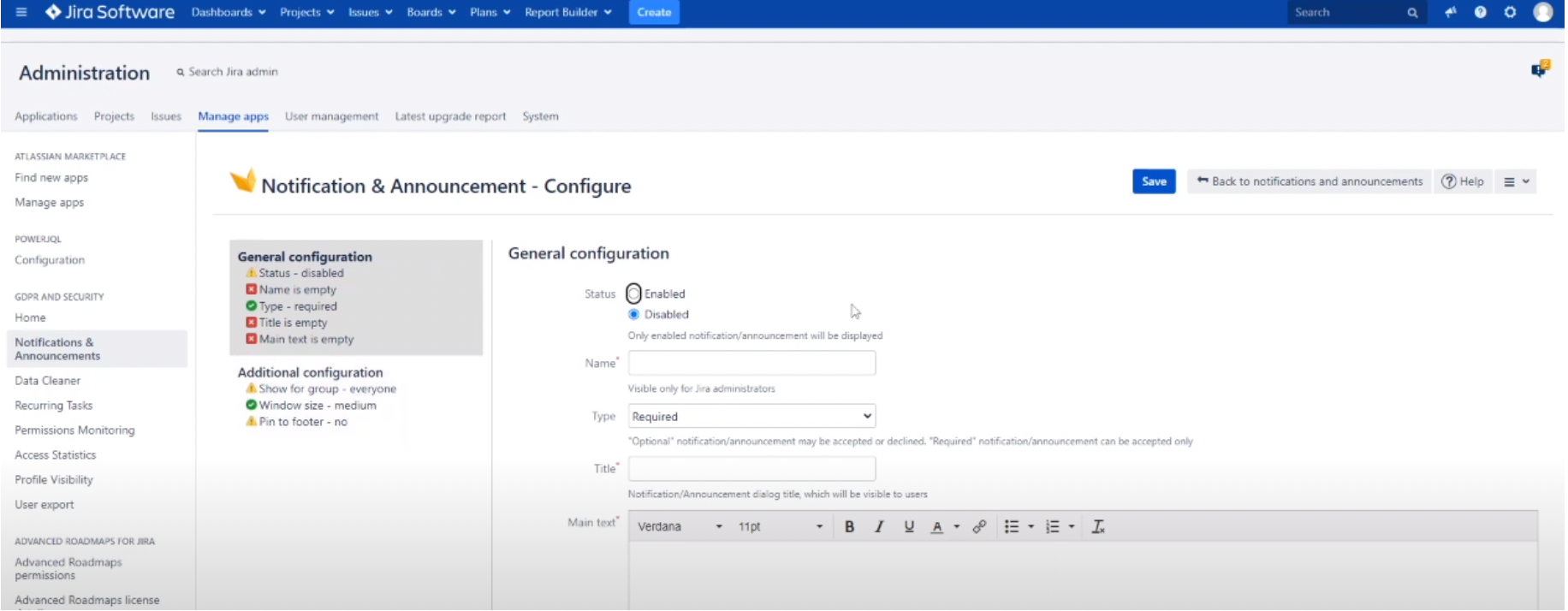This screenshot has width=1568, height=611.
Task: Click the Name input field
Action: pos(751,363)
